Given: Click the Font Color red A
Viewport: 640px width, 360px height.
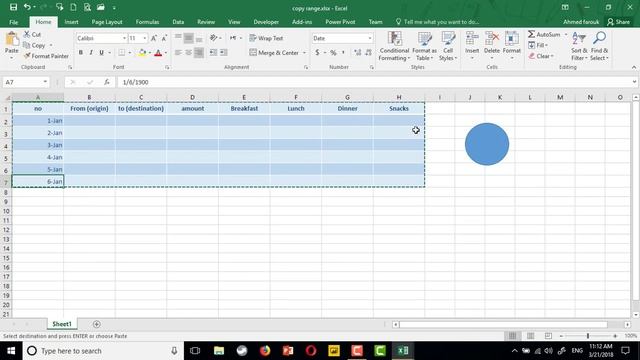Looking at the screenshot, I should tap(158, 53).
